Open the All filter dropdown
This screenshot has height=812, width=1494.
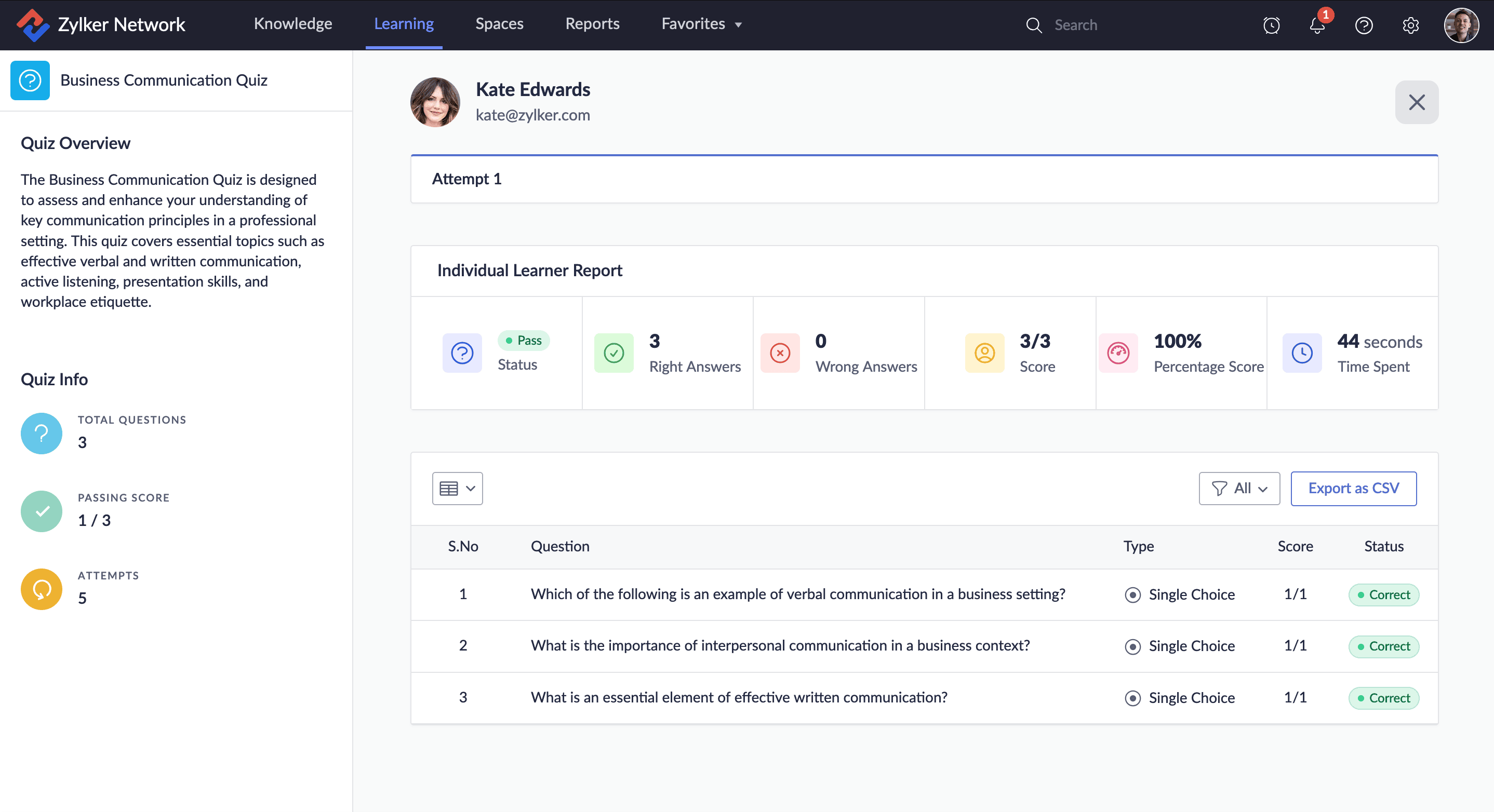(x=1239, y=488)
